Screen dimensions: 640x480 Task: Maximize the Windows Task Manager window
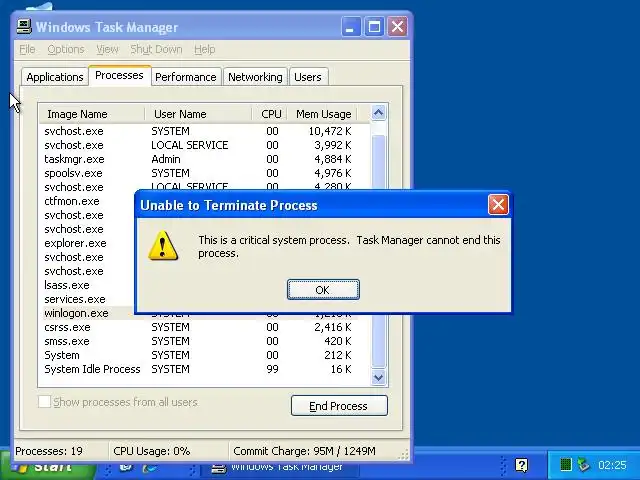[x=374, y=27]
